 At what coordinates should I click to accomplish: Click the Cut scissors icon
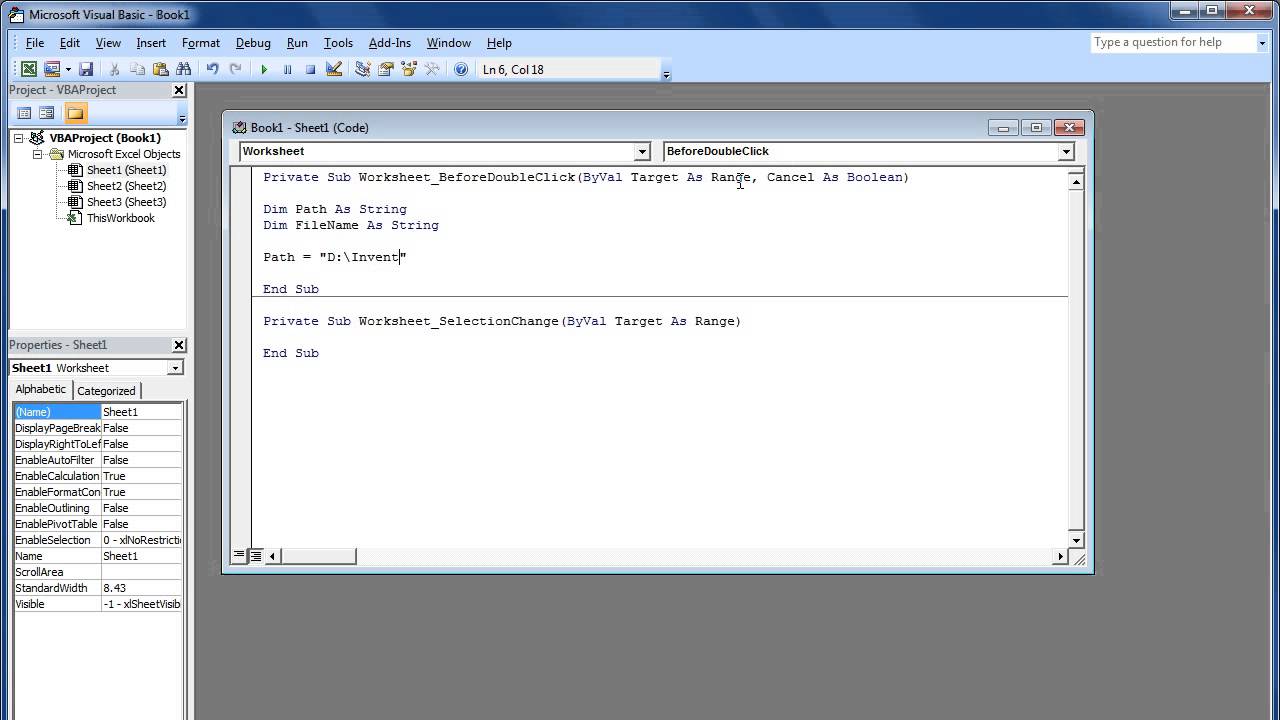pos(114,69)
